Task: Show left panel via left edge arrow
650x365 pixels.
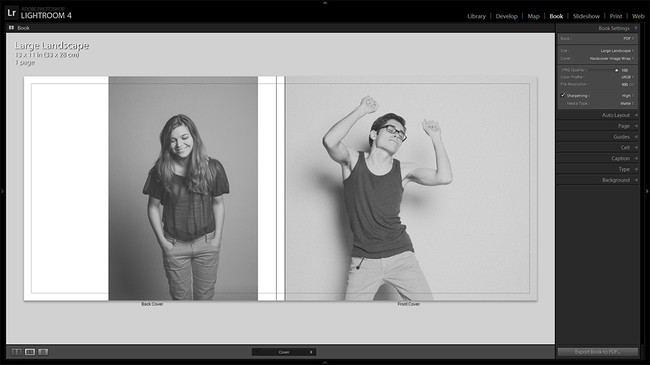Action: pyautogui.click(x=2, y=191)
